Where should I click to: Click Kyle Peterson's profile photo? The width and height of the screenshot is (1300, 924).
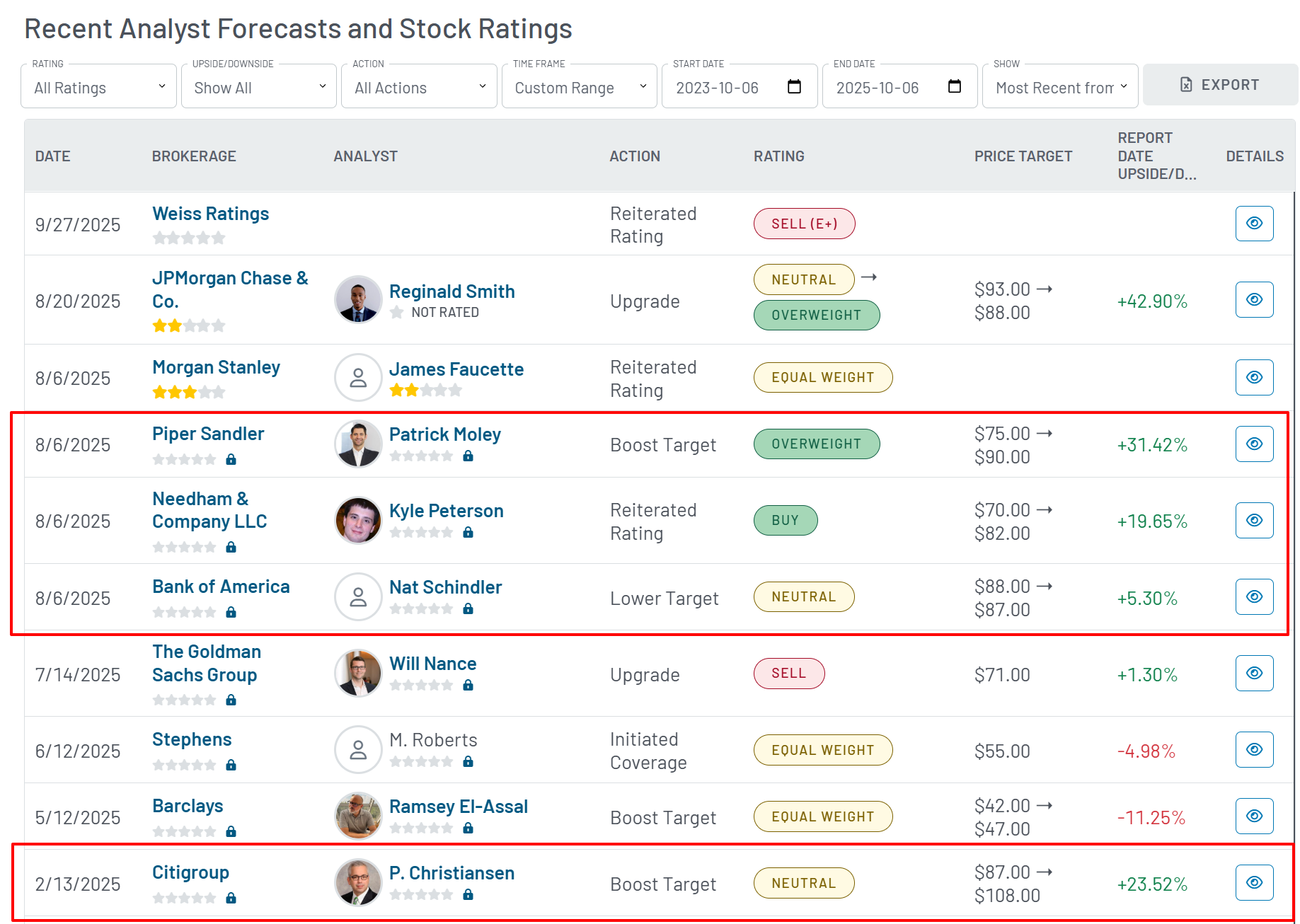point(358,521)
